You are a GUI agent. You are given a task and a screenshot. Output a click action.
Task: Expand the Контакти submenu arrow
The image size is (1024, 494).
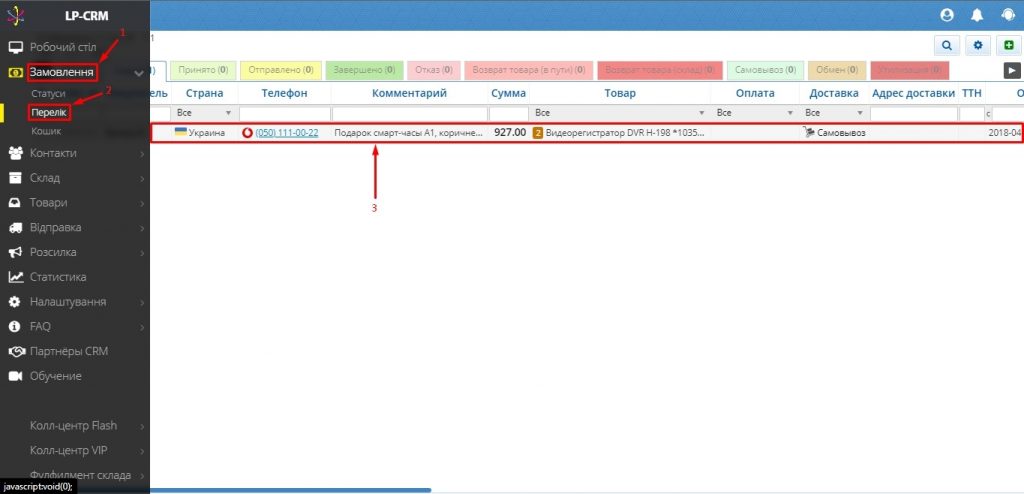pos(142,154)
